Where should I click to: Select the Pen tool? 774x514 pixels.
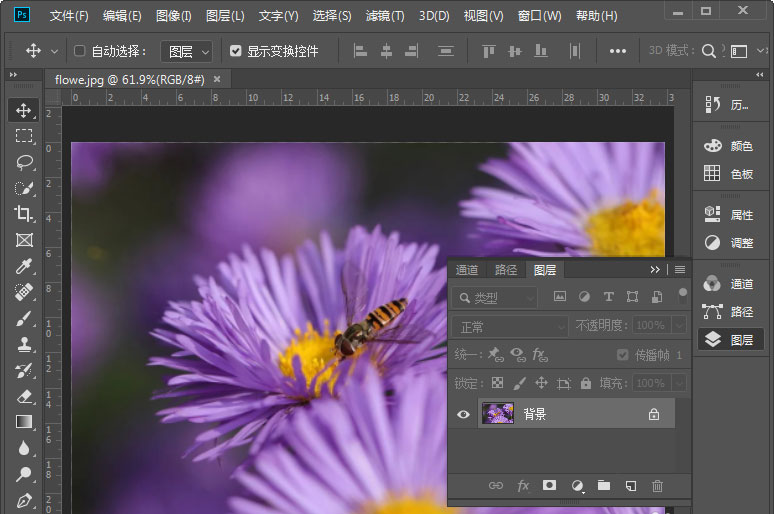pos(23,501)
